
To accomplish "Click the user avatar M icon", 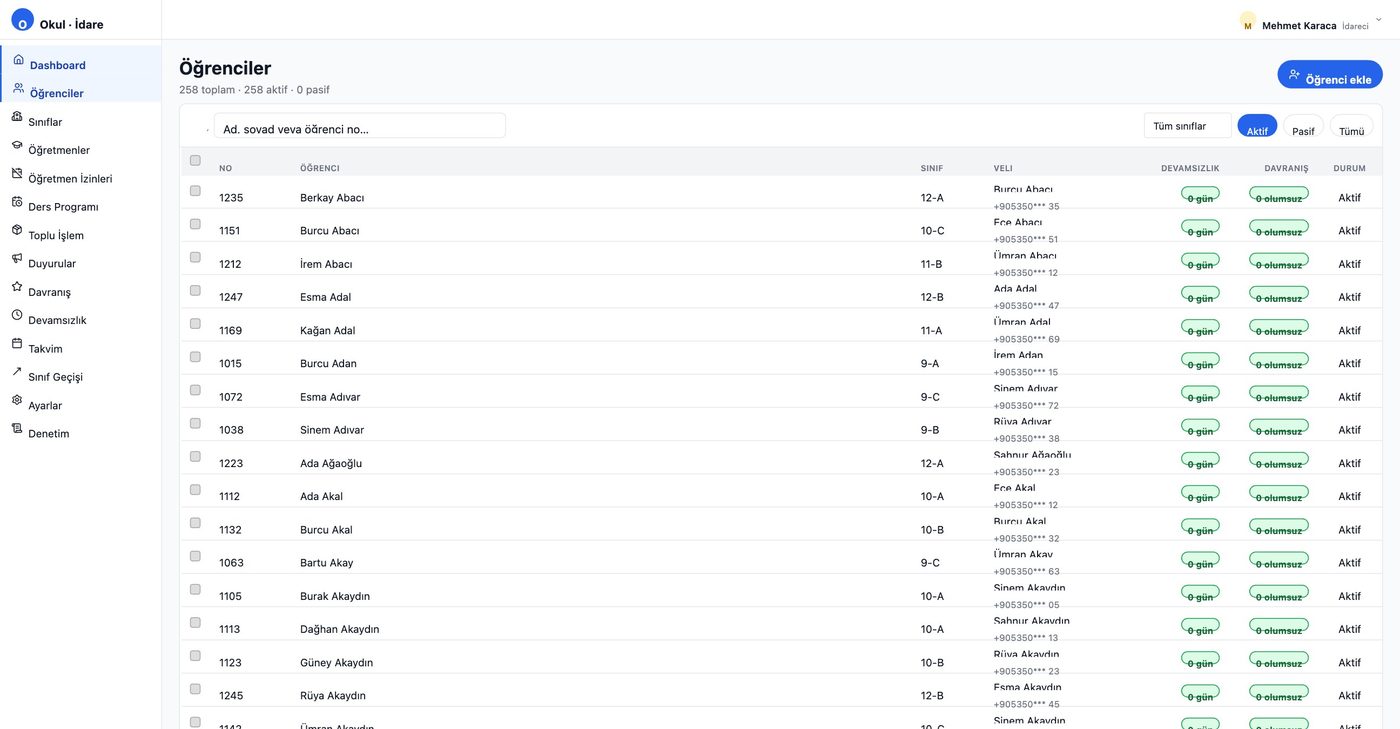I will (x=1247, y=21).
